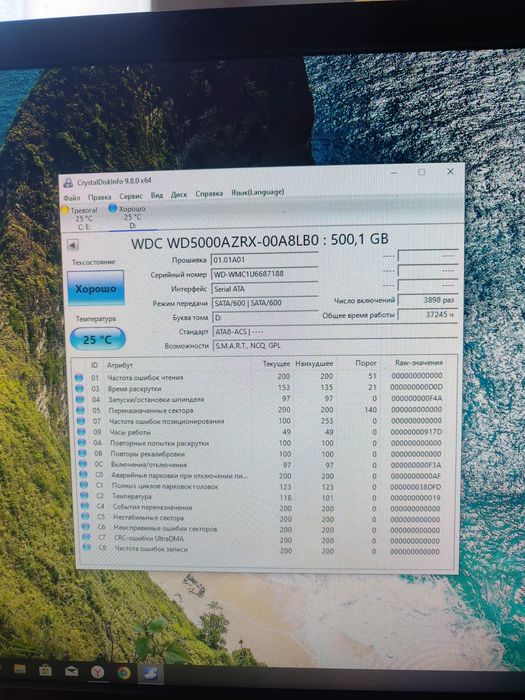Click the status dot for CRC-ошибки UltraDMA
Image resolution: width=525 pixels, height=700 pixels.
(86, 537)
